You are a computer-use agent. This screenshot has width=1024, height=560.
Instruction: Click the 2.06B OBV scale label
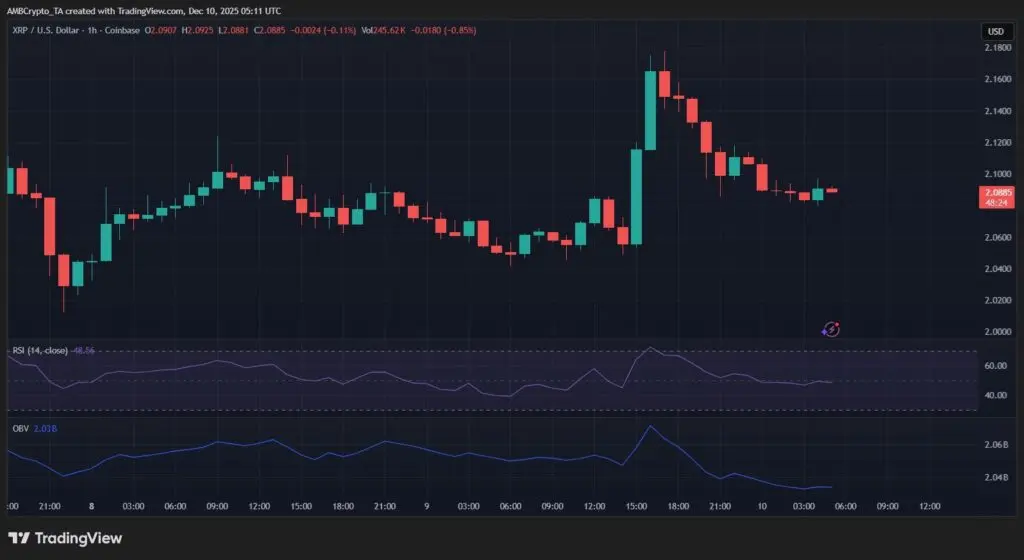tap(996, 444)
